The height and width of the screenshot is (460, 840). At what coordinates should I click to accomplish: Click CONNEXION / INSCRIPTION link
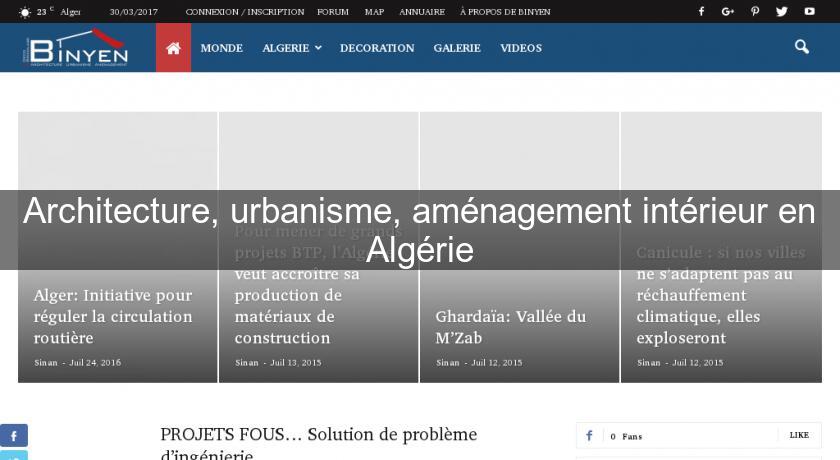click(245, 12)
